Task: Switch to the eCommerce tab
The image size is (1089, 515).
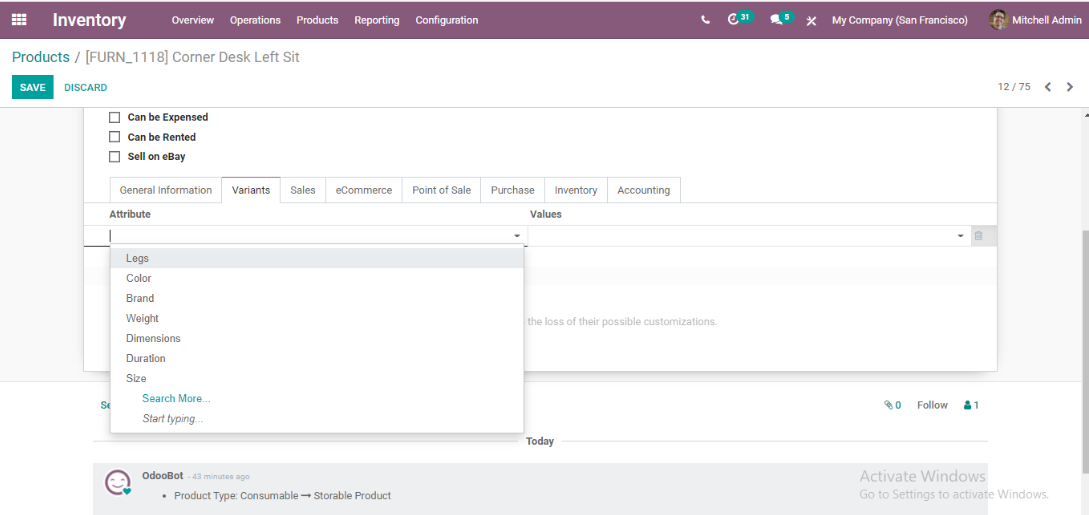Action: 364,190
